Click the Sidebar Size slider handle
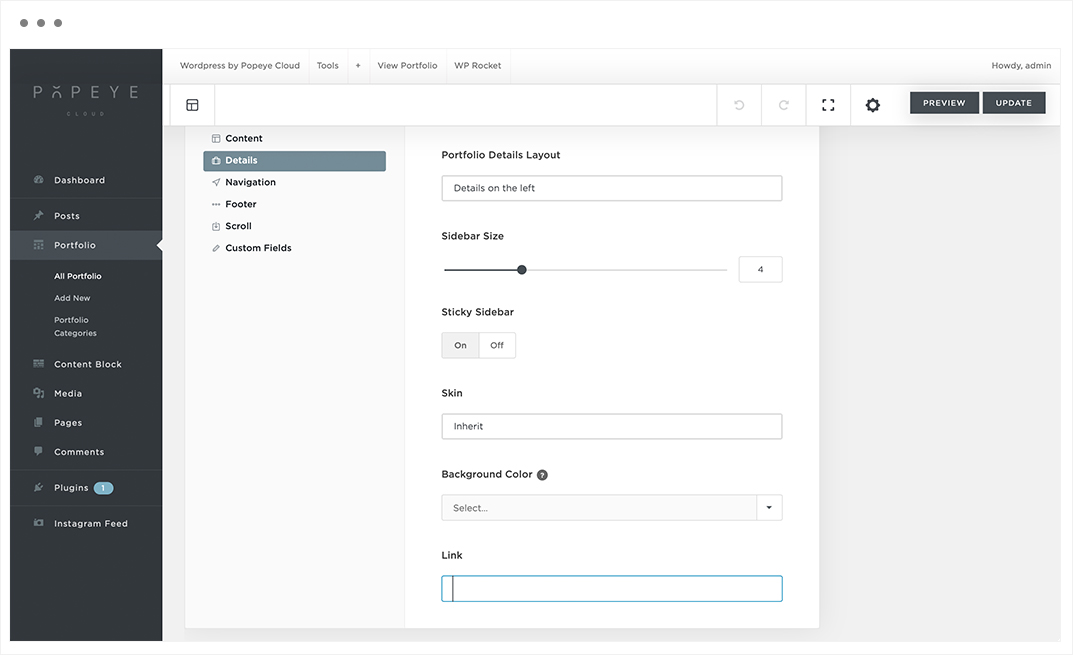Viewport: 1073px width, 655px height. [x=521, y=270]
